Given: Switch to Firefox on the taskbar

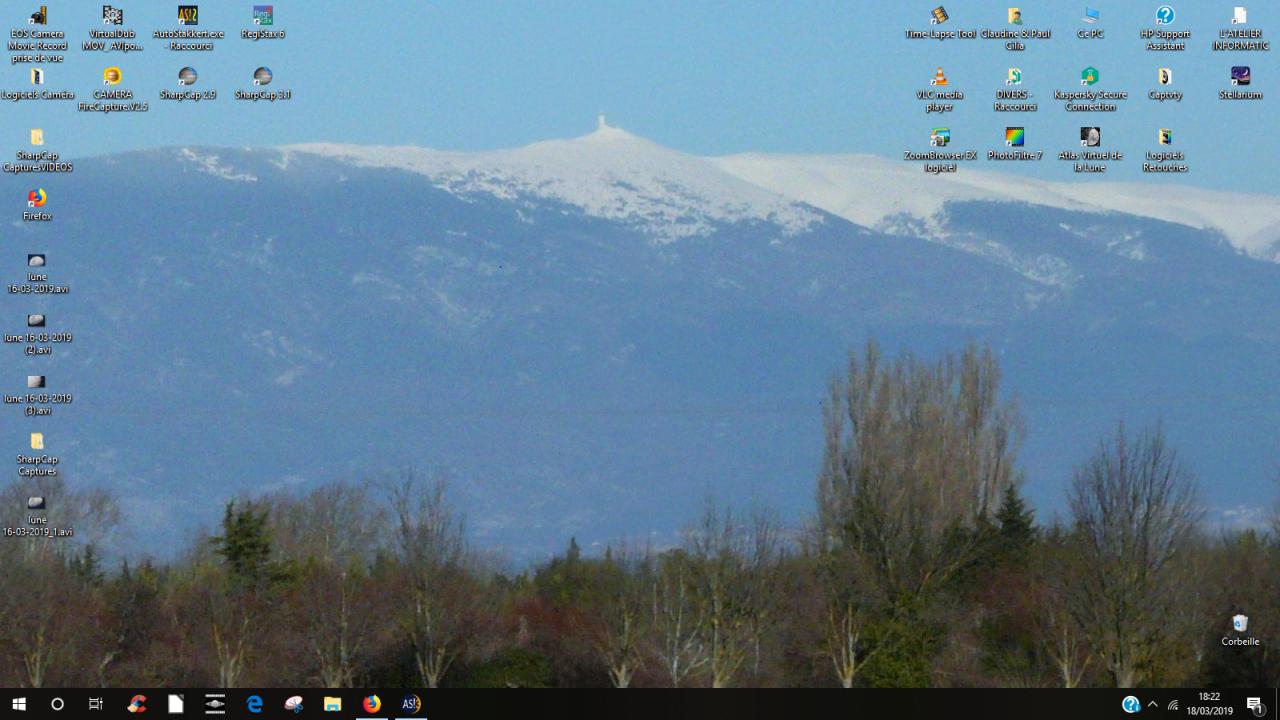Looking at the screenshot, I should coord(371,704).
